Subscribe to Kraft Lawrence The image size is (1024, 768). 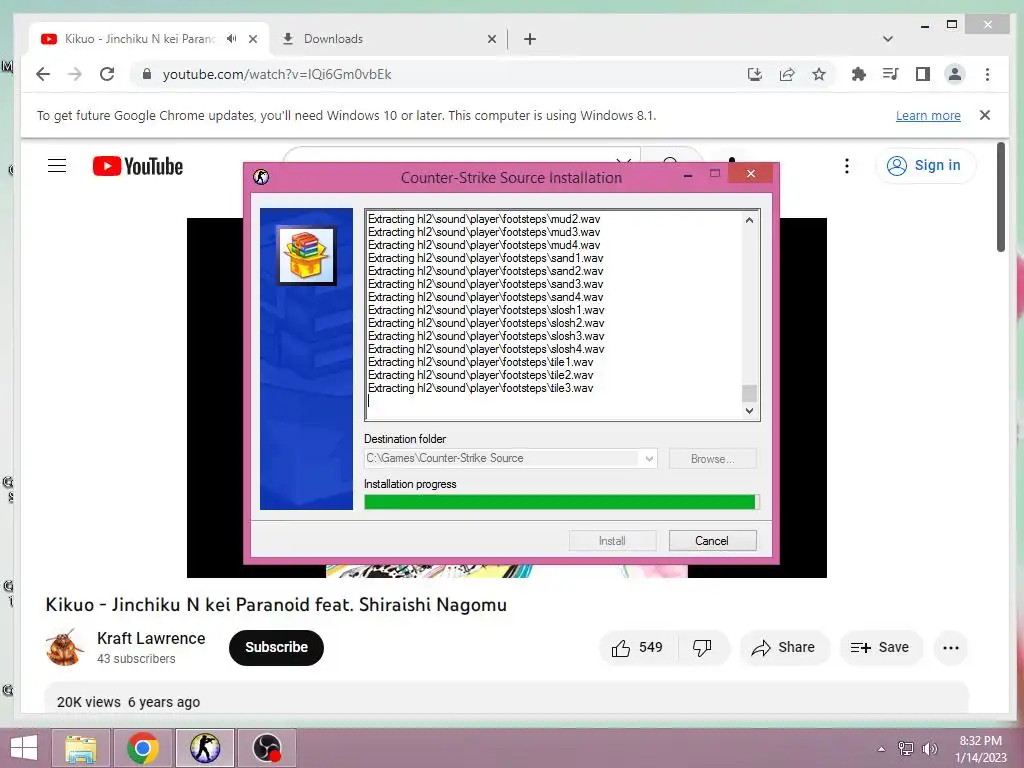[276, 647]
